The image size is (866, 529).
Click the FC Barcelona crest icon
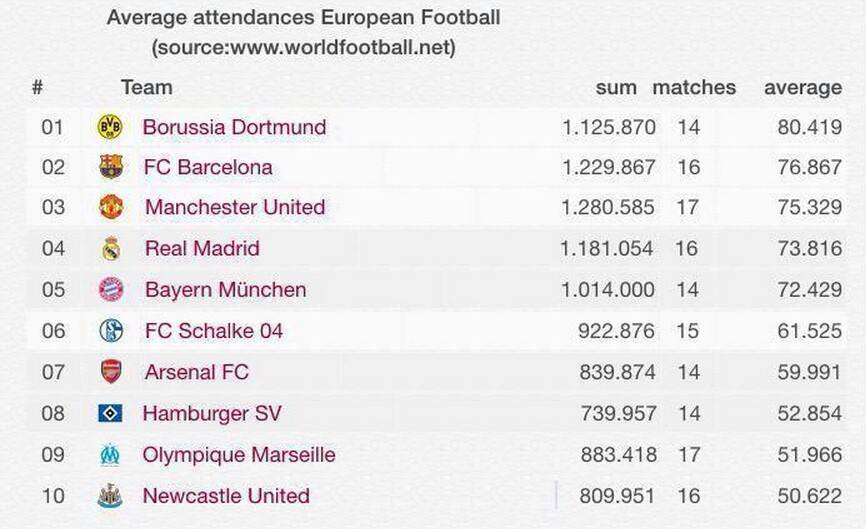[110, 167]
